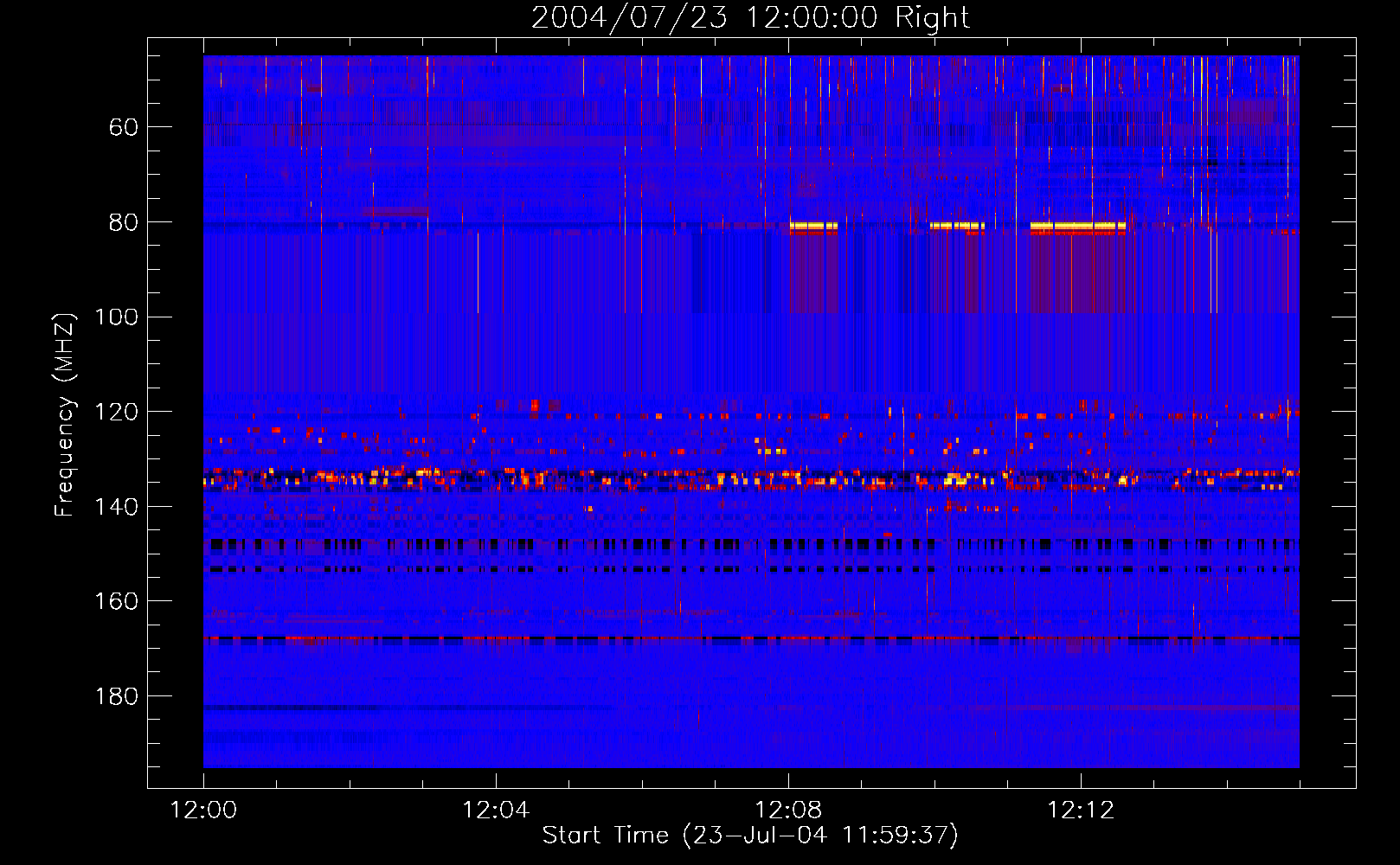
Task: Click the bright 80 MHz burst near 12:10
Action: pyautogui.click(x=957, y=227)
